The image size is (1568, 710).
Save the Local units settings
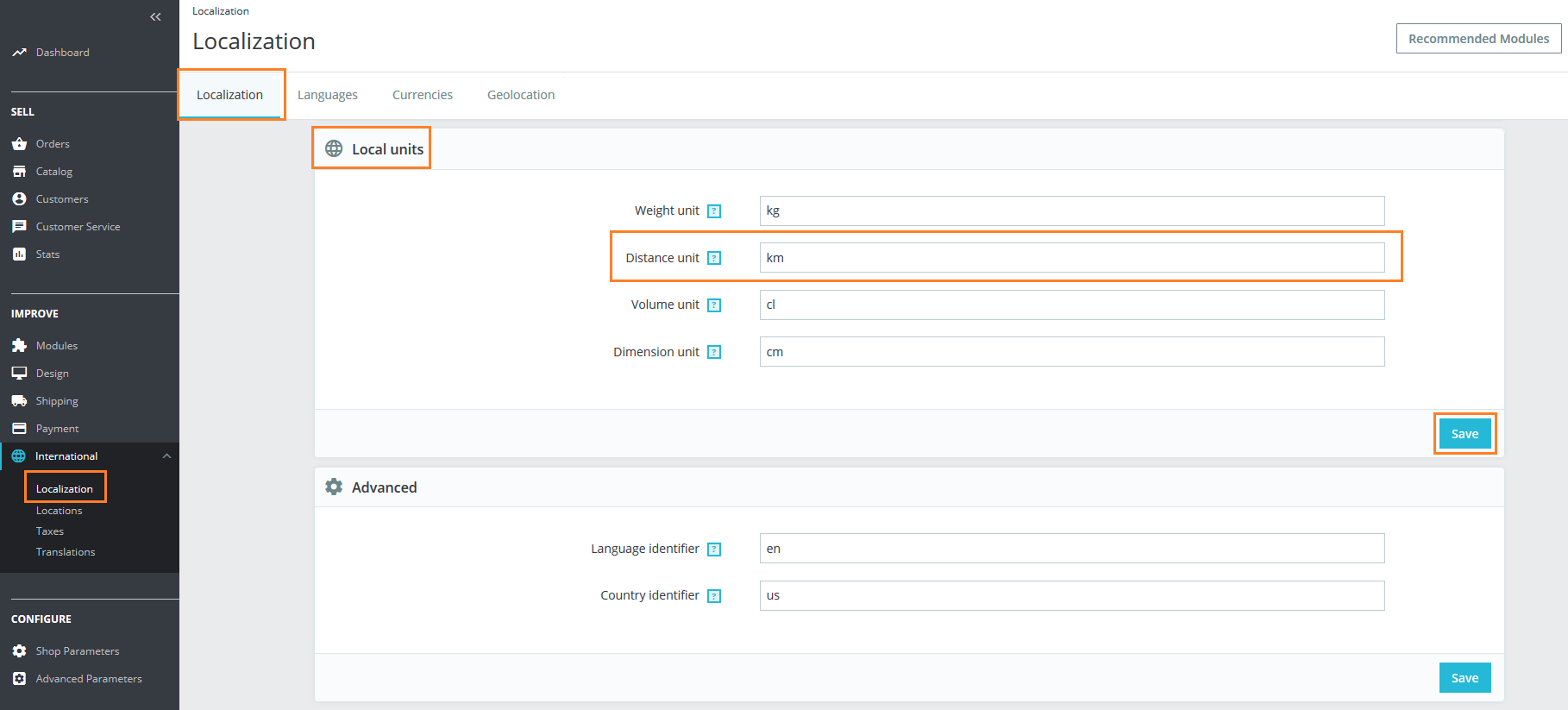(x=1465, y=434)
